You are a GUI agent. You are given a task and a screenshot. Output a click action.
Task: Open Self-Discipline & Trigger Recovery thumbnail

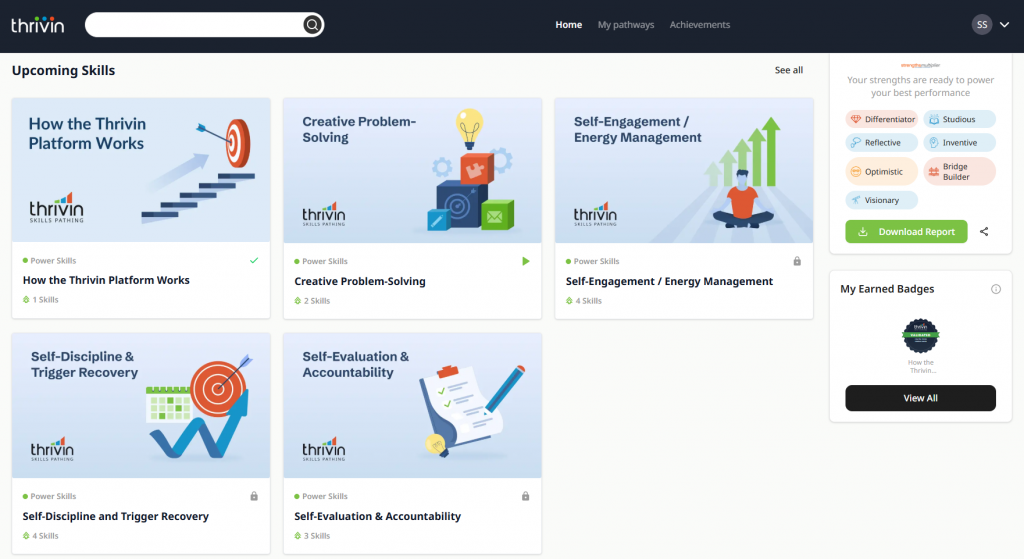[141, 406]
